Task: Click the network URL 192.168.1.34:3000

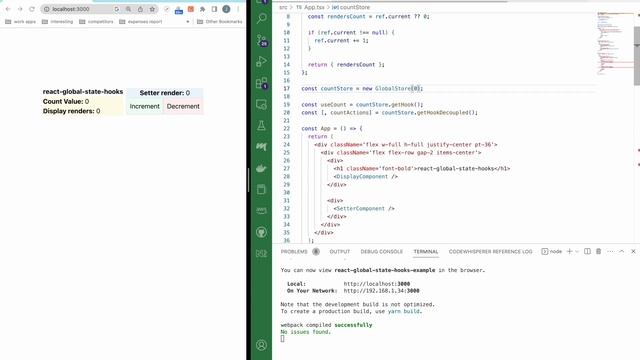Action: (381, 291)
